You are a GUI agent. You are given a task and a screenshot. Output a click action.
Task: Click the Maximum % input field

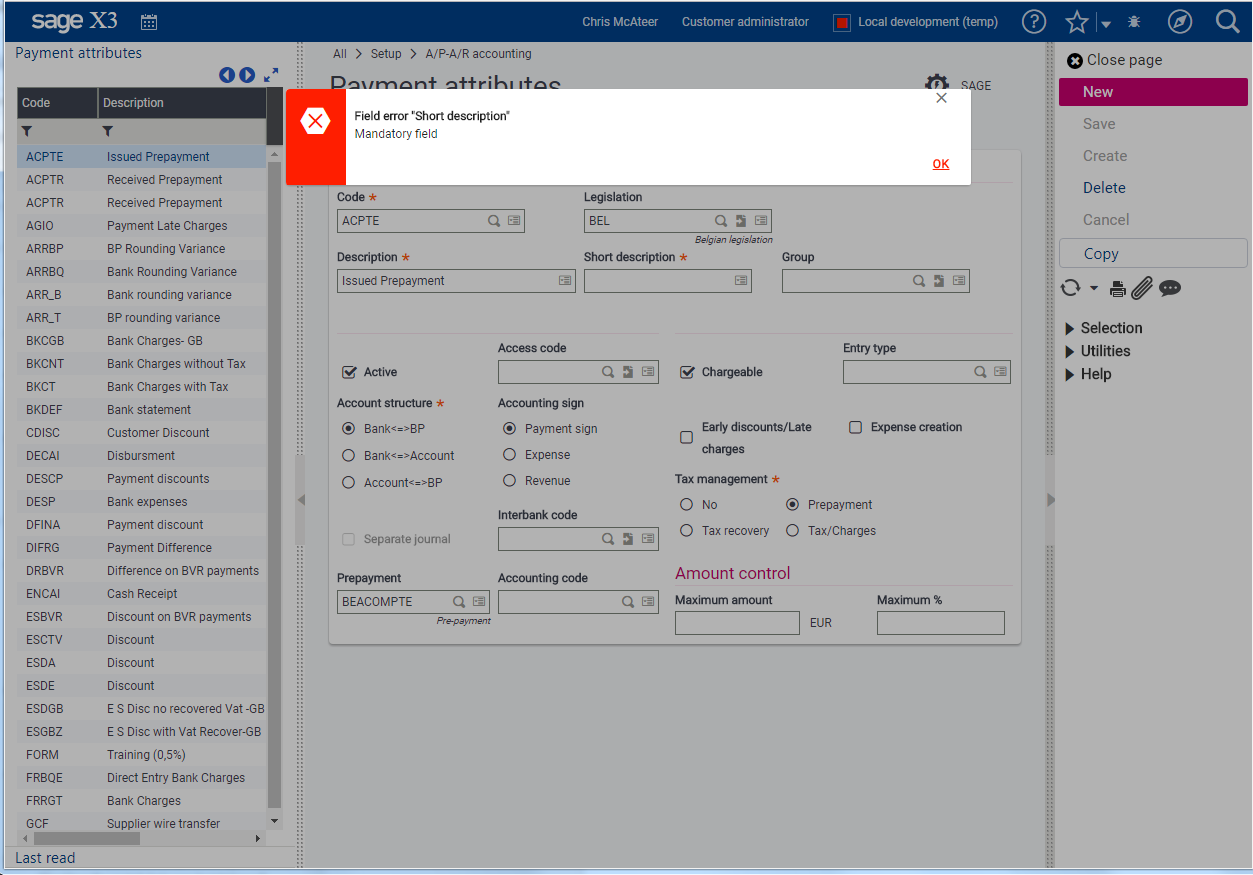click(941, 623)
